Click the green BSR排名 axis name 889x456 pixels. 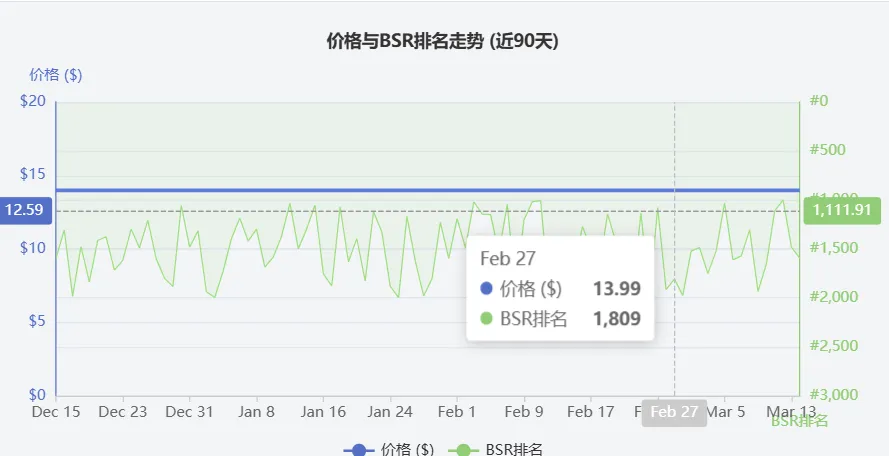pos(800,421)
